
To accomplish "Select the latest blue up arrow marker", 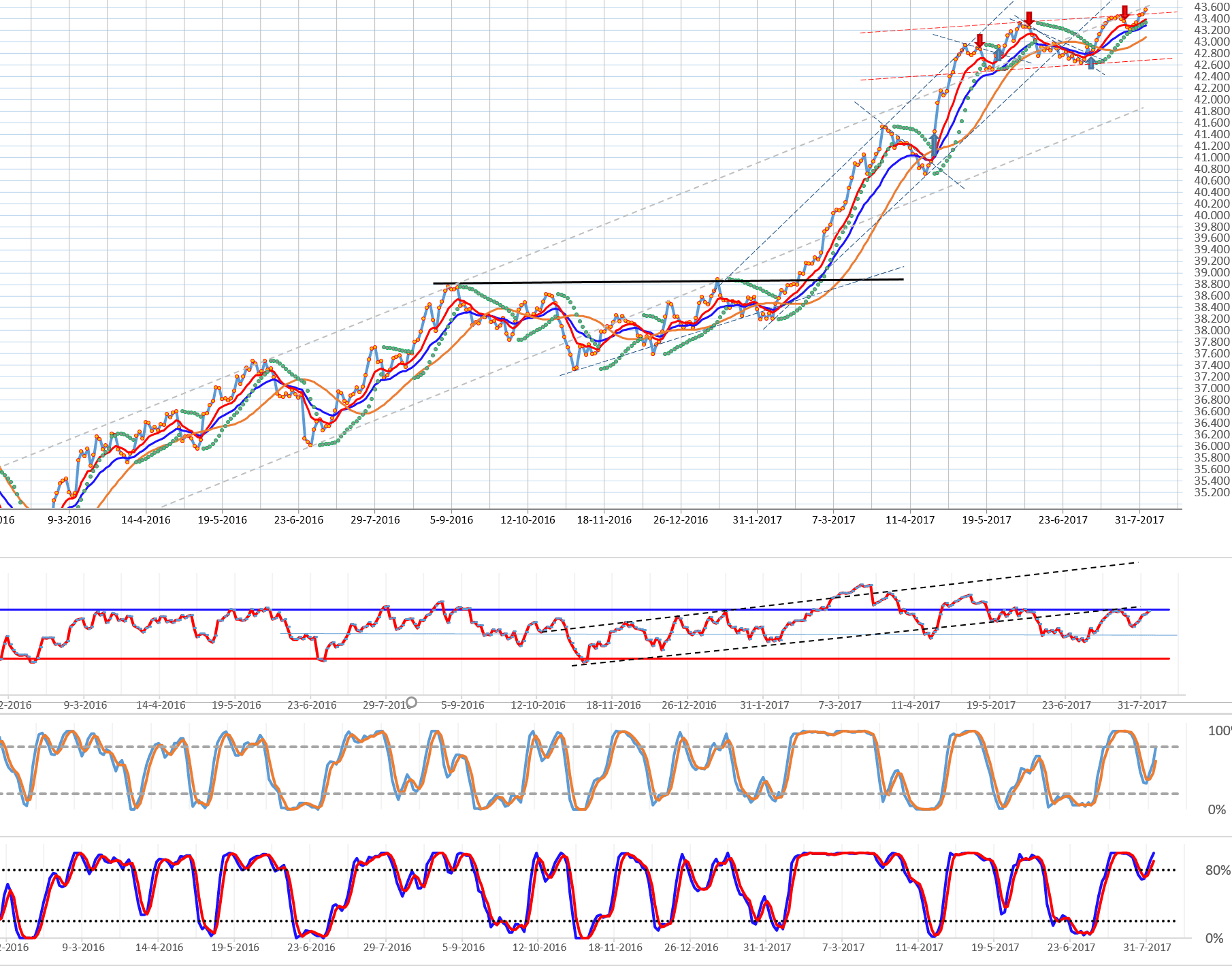I will (1091, 63).
